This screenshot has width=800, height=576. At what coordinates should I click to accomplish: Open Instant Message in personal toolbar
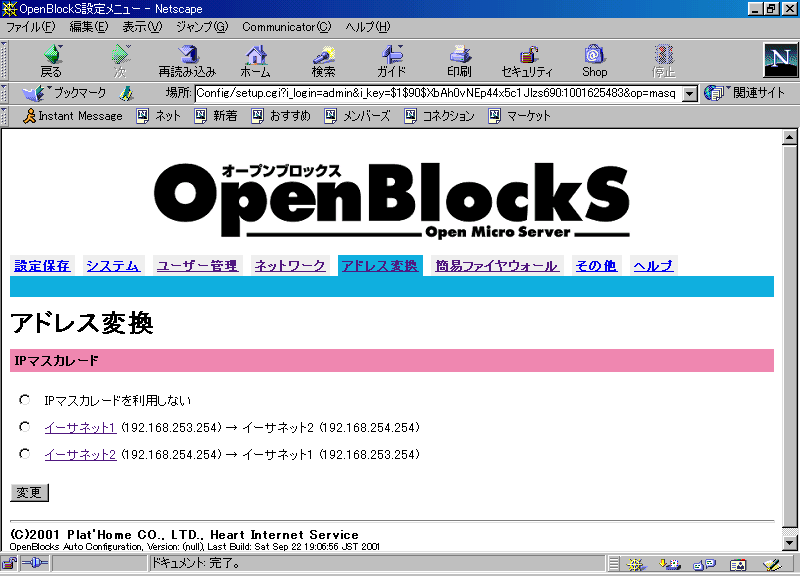tap(72, 116)
